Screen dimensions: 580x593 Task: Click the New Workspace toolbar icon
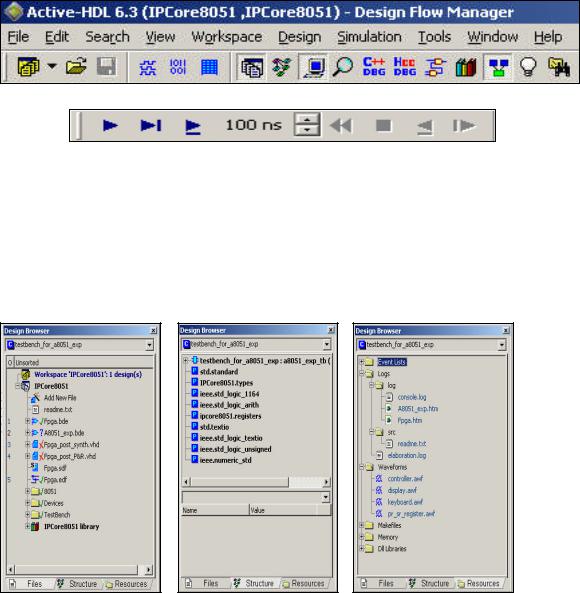pyautogui.click(x=28, y=67)
